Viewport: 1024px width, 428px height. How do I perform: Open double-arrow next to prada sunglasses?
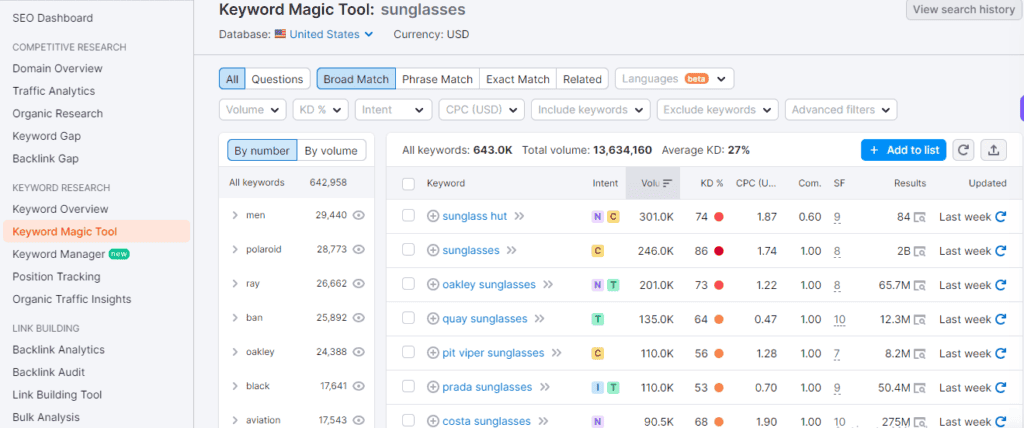pyautogui.click(x=545, y=387)
